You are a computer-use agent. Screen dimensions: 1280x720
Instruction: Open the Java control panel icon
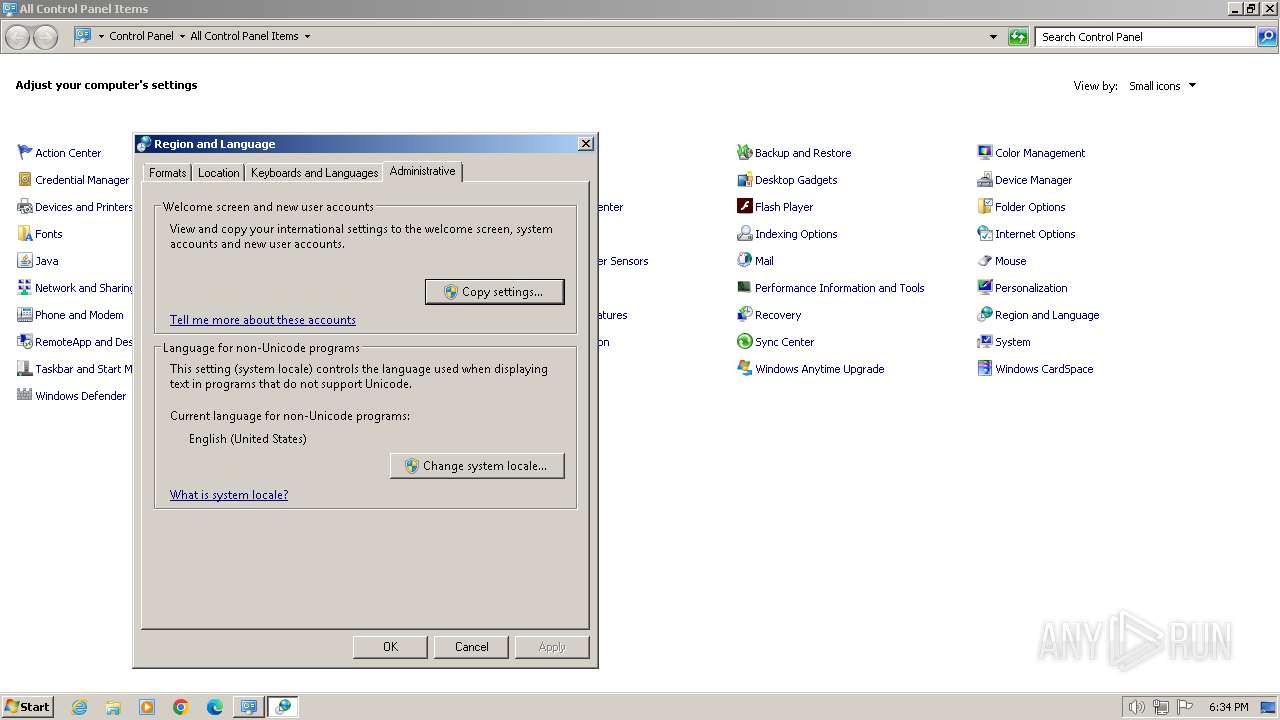(25, 261)
